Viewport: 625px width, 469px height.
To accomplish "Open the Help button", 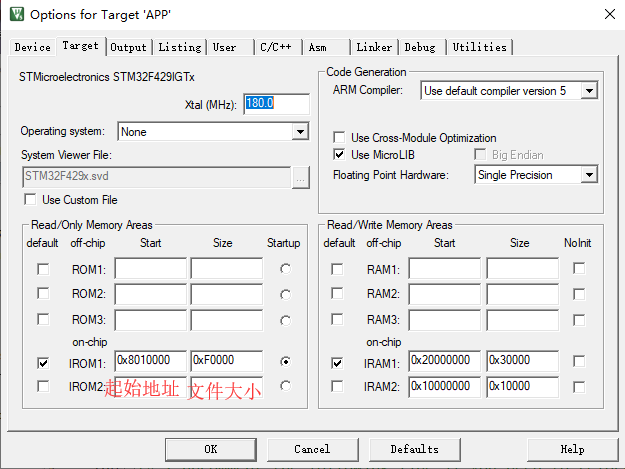I will click(x=572, y=449).
